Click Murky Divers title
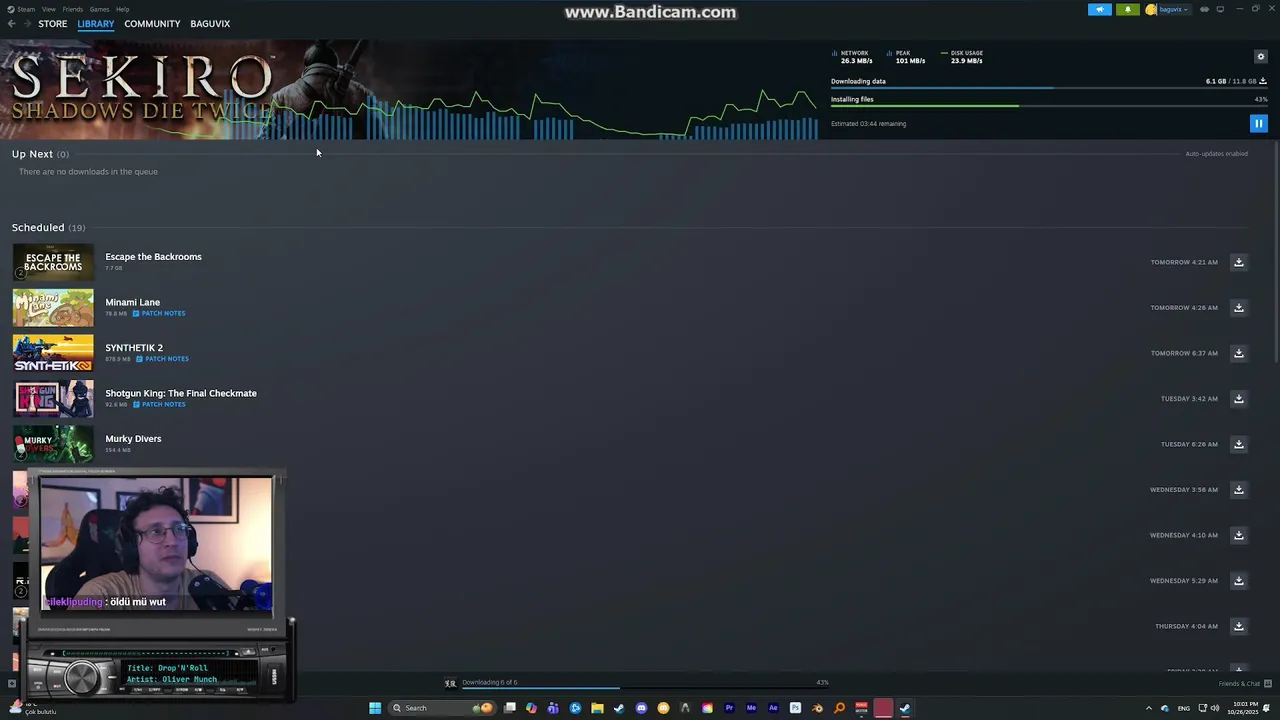 [x=133, y=439]
